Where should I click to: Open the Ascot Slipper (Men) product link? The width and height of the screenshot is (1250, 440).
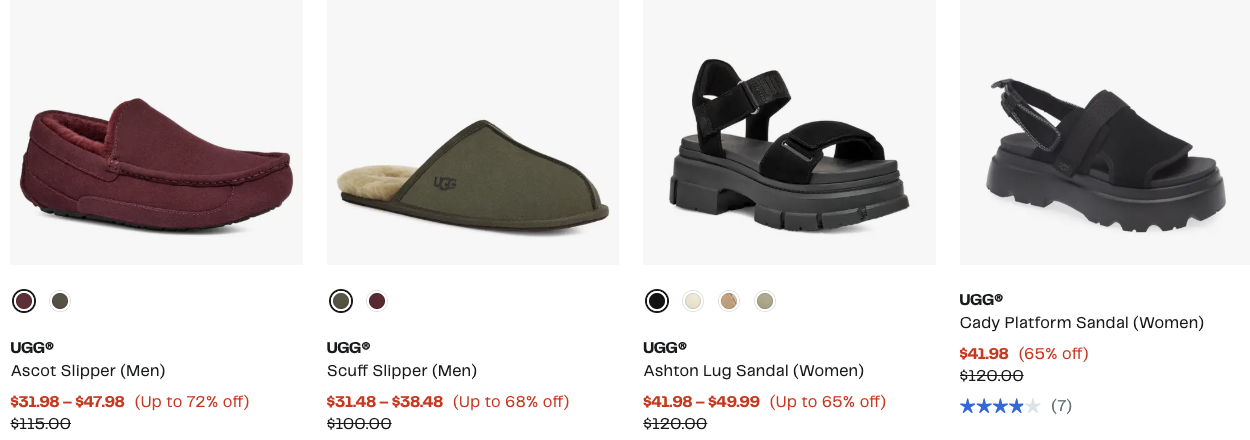(88, 371)
